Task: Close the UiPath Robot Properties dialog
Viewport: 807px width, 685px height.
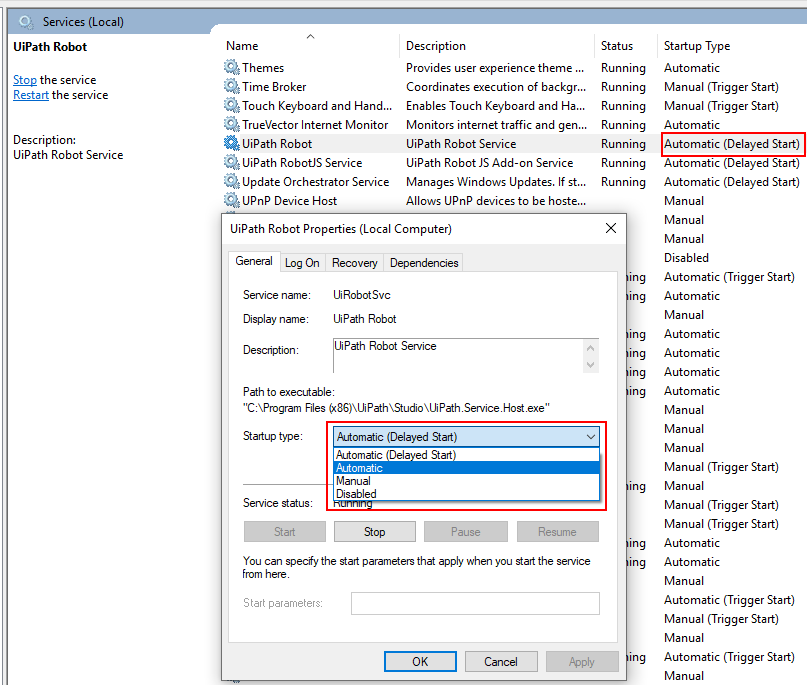Action: [610, 228]
